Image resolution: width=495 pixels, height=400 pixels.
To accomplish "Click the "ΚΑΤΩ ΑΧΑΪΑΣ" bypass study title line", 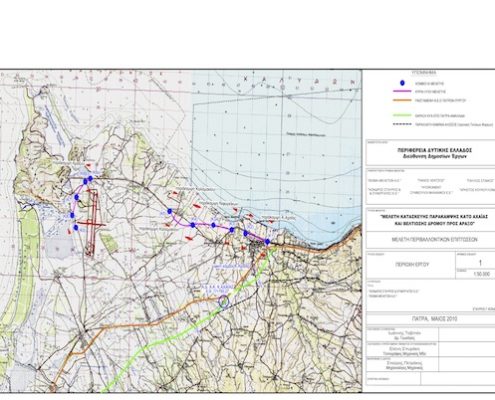I will pos(433,217).
